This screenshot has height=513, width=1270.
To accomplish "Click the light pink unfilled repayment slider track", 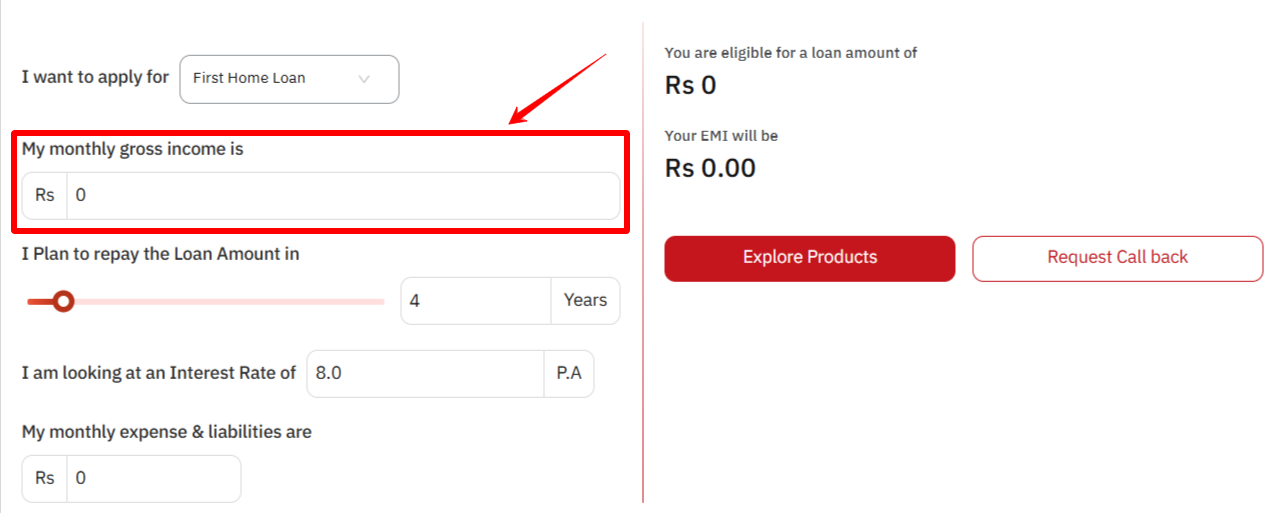I will tap(230, 301).
